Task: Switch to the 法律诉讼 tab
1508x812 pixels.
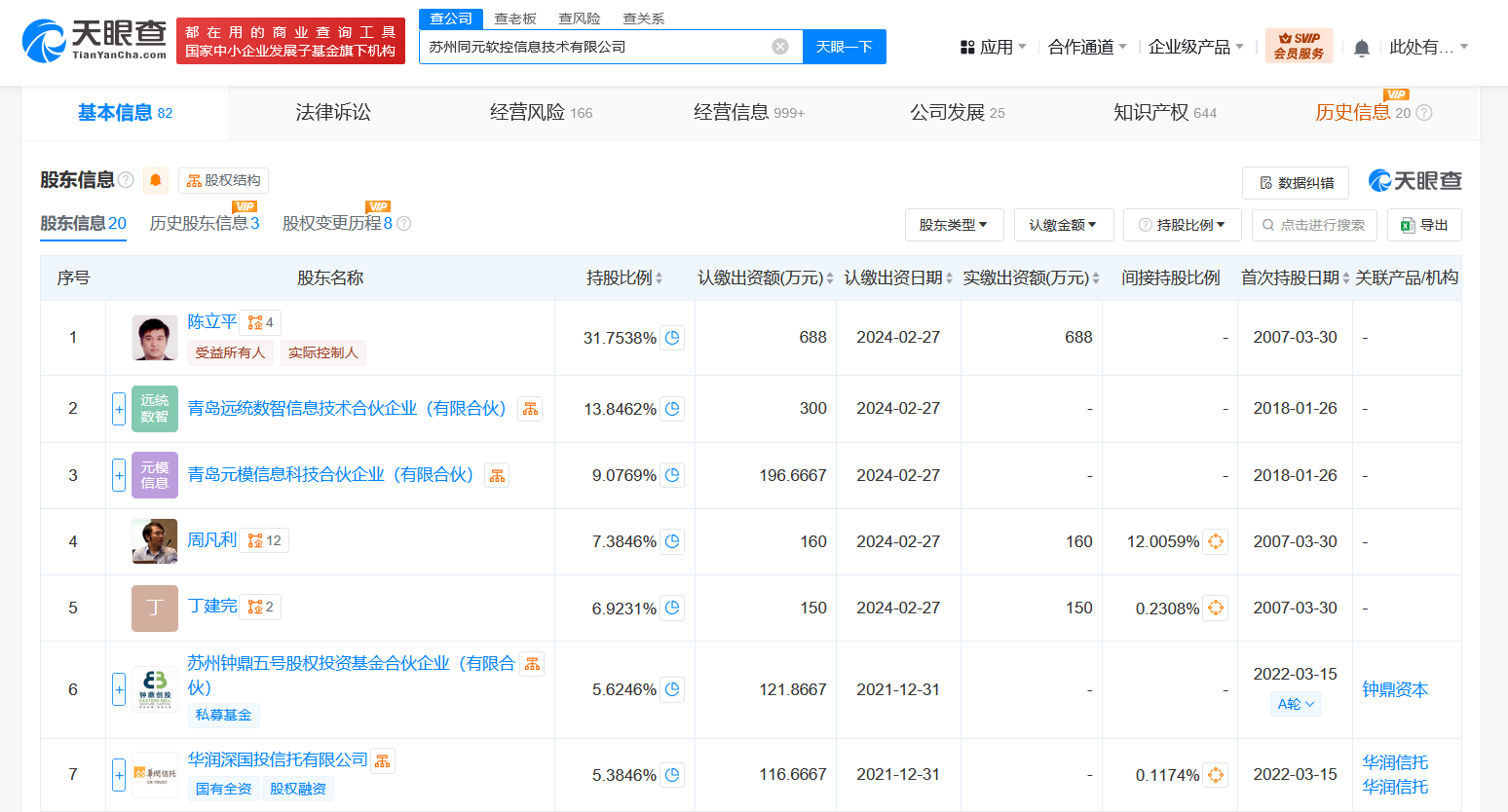Action: point(333,113)
